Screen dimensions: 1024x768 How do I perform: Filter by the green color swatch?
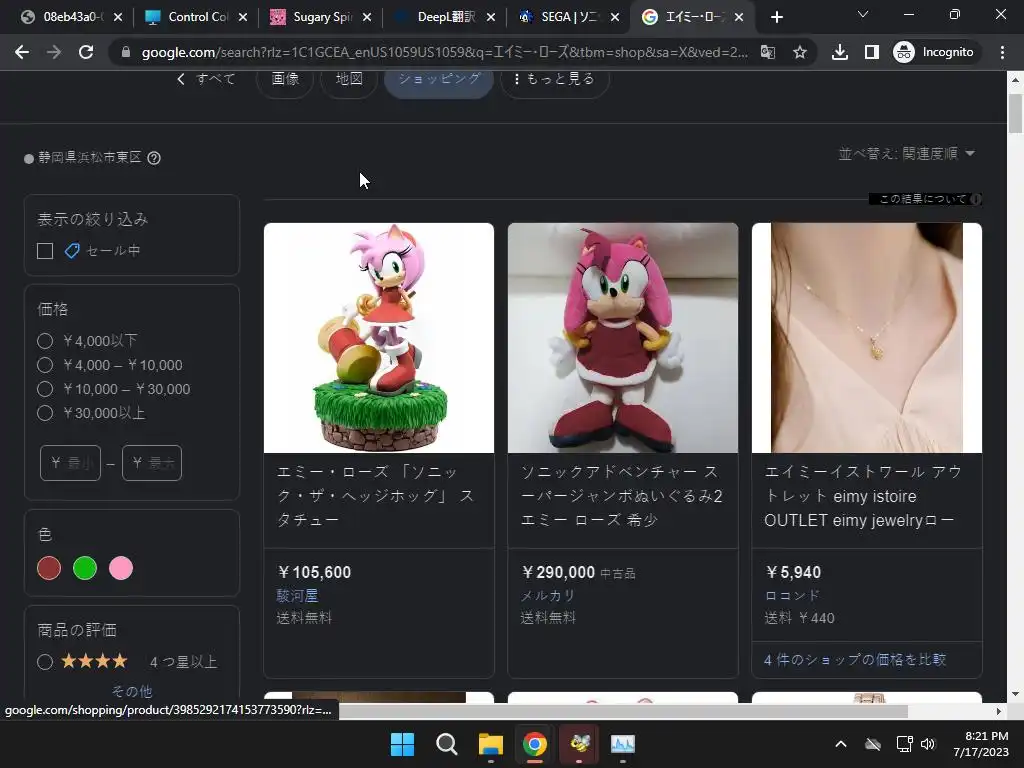(x=85, y=568)
